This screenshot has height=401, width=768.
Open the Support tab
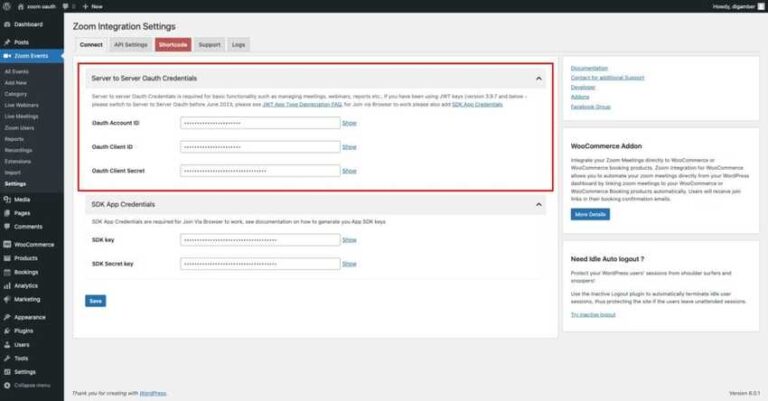pos(209,45)
